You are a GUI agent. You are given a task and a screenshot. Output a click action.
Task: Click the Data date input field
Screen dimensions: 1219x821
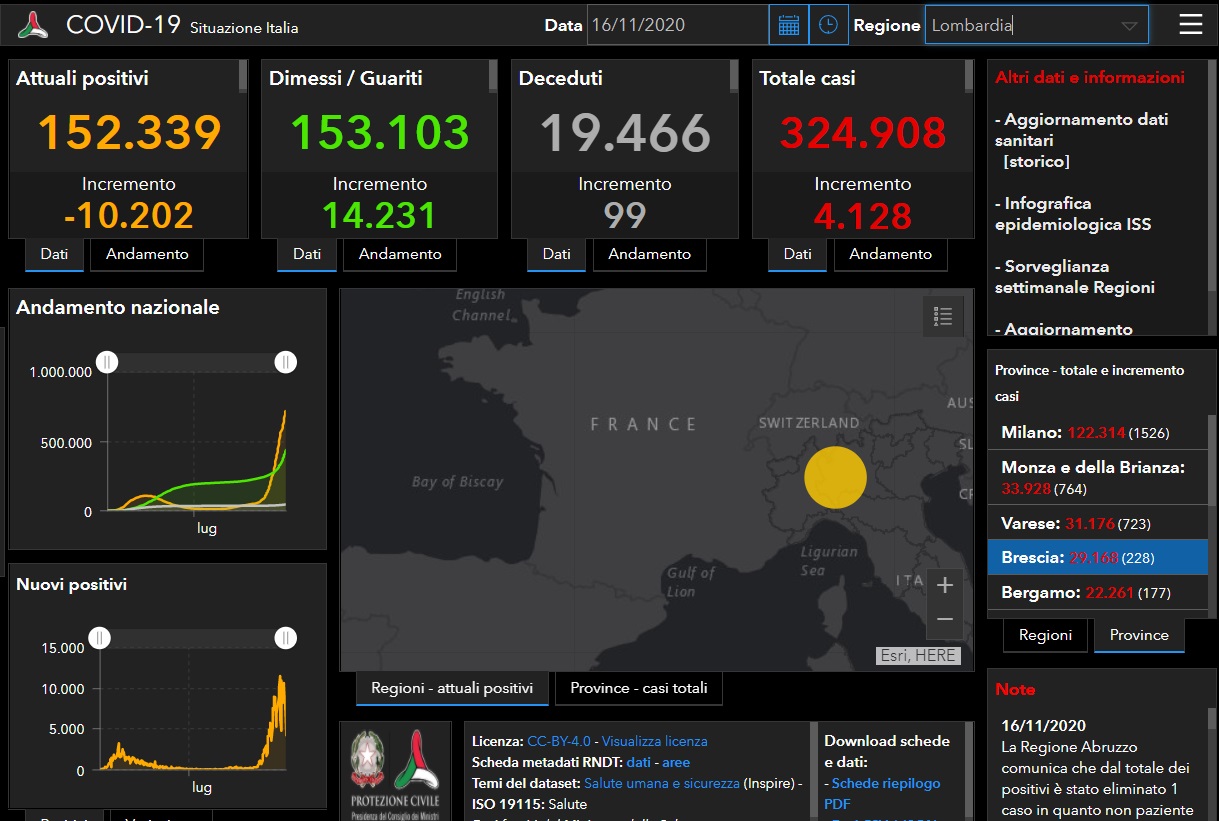(x=676, y=26)
